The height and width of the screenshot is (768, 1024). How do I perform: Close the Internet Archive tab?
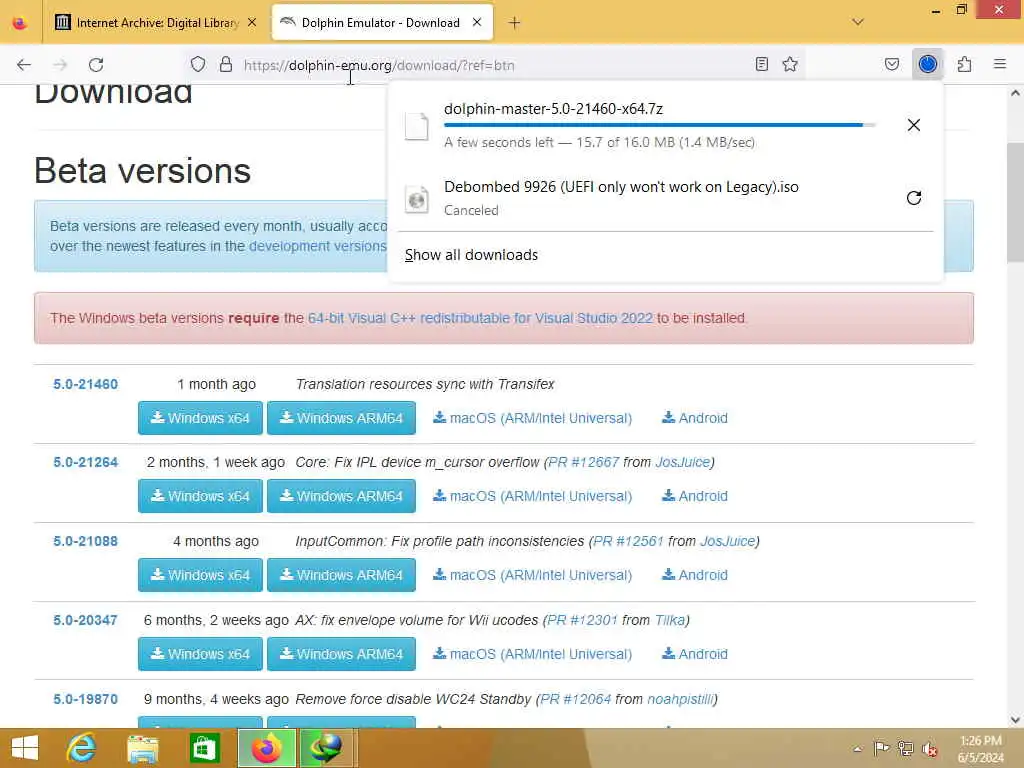pyautogui.click(x=252, y=23)
